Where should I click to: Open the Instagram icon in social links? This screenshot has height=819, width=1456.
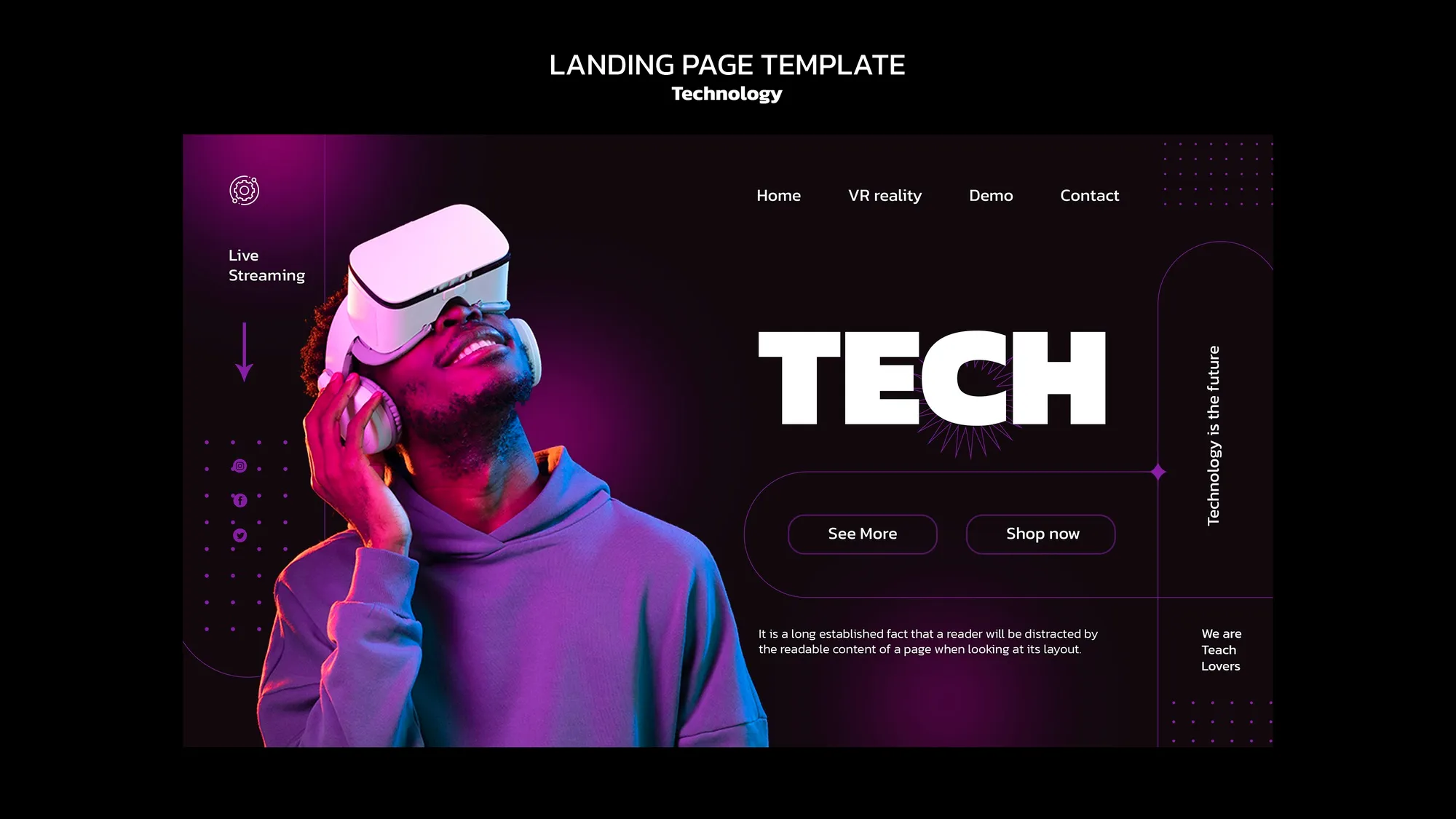(x=239, y=466)
